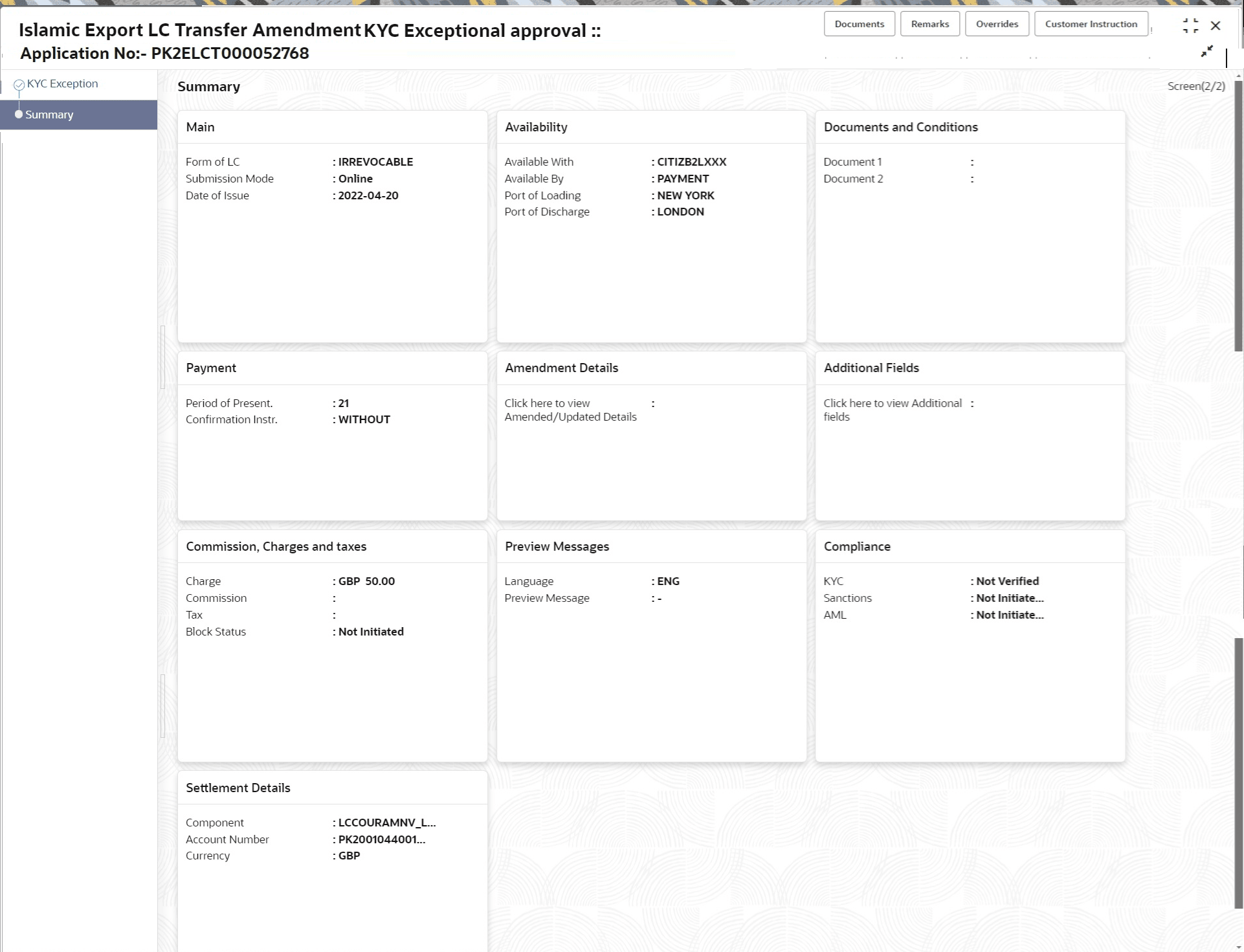View Amended/Updated Details in Amendment Details tile
Image resolution: width=1244 pixels, height=952 pixels.
click(570, 410)
